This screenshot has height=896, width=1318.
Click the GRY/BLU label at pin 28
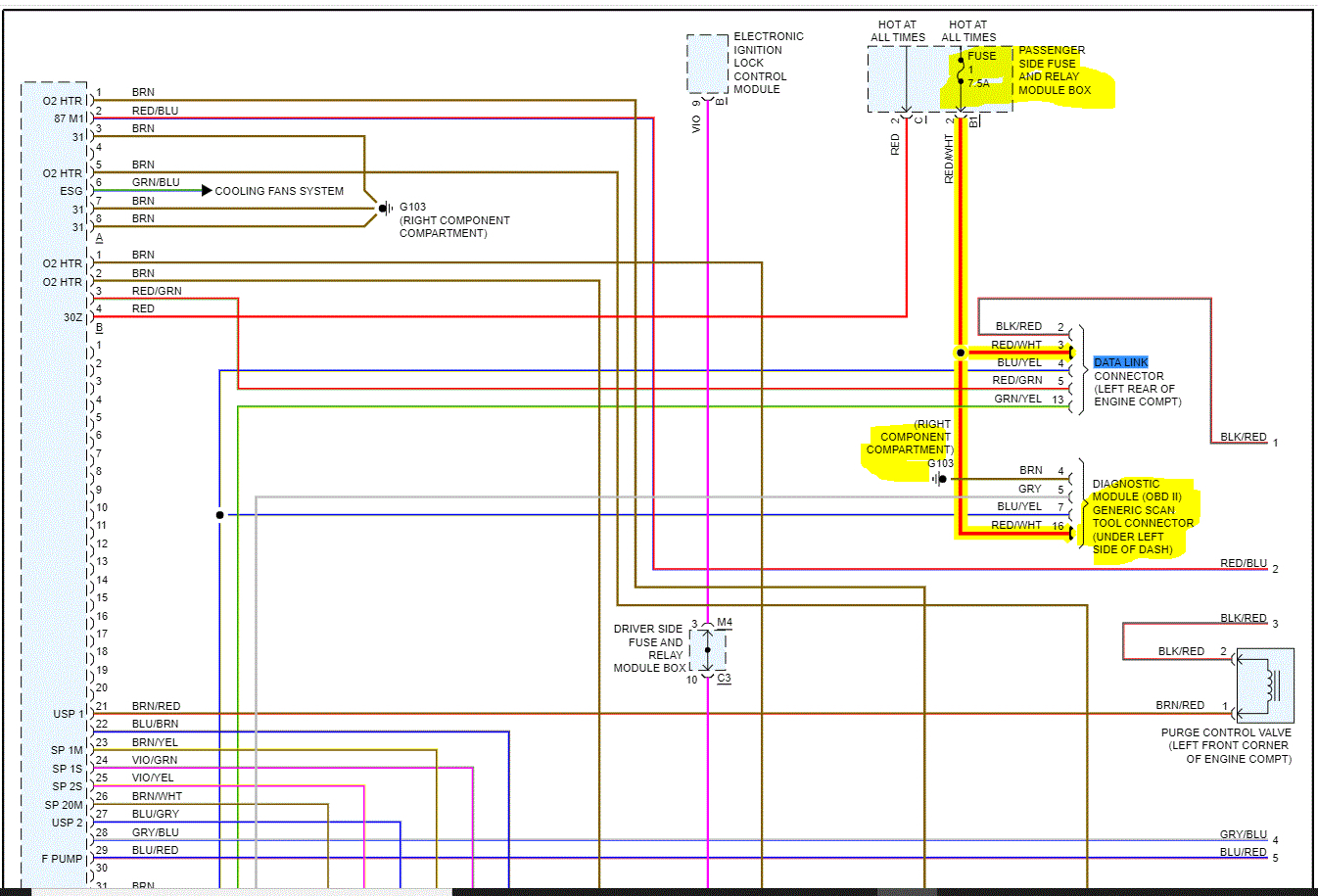pos(156,832)
